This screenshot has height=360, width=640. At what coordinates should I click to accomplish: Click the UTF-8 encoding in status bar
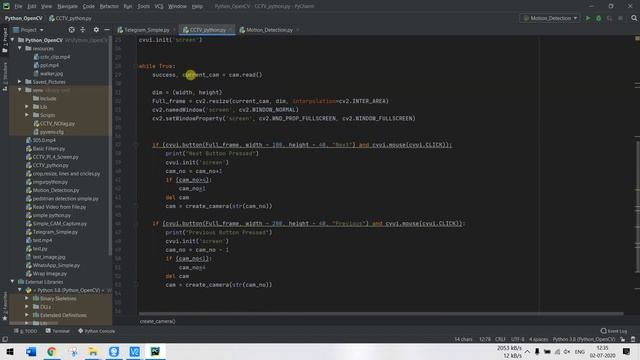[517, 339]
